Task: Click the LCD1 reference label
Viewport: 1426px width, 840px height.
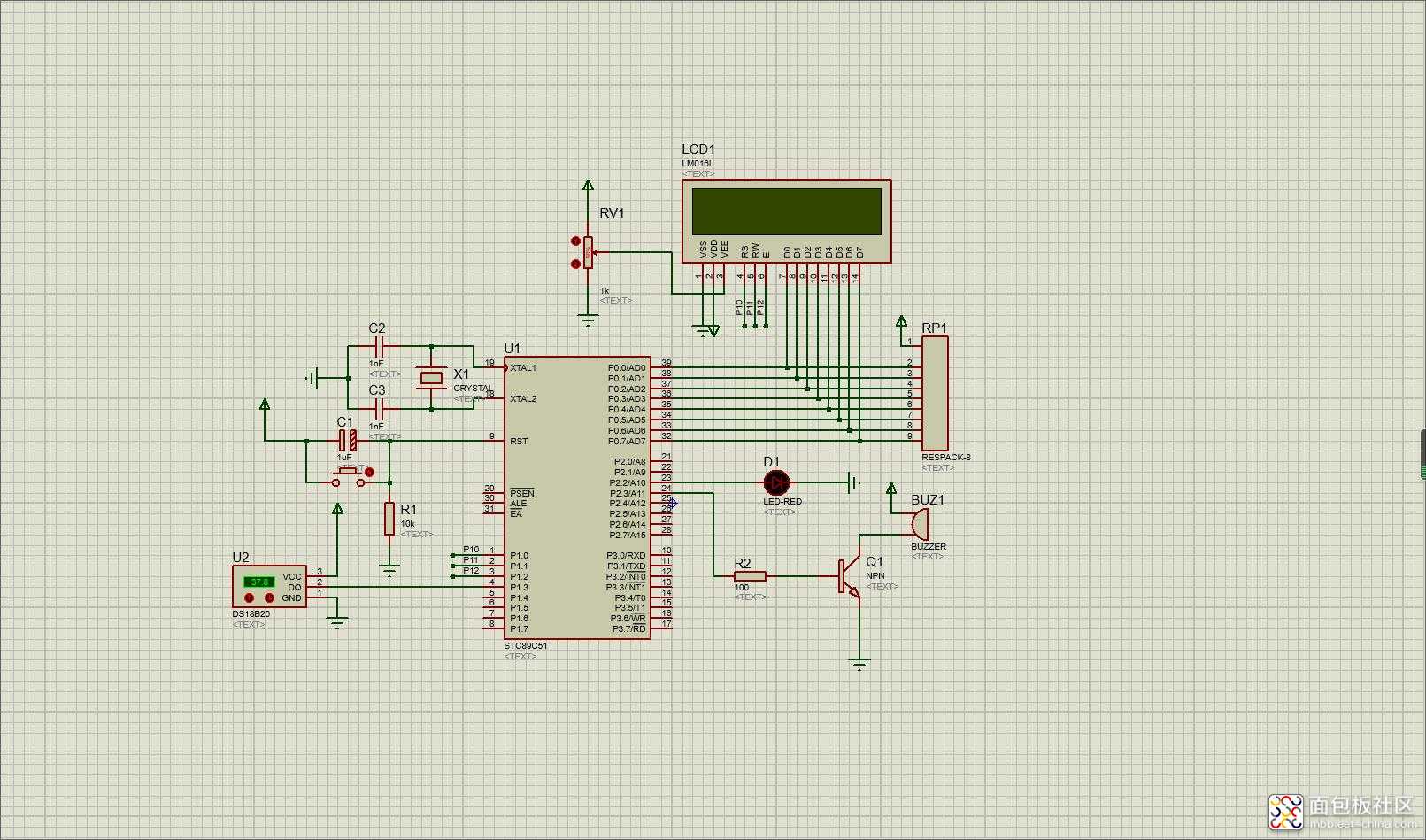Action: [698, 150]
